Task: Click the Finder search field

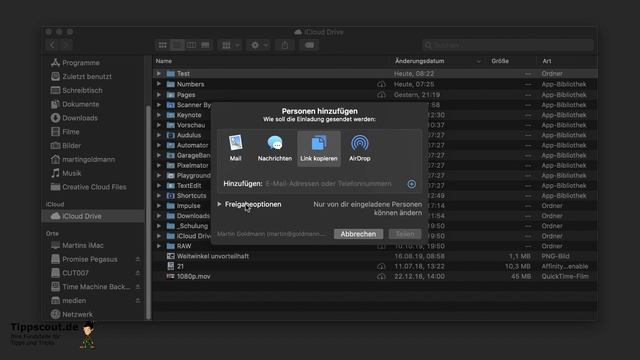Action: (508, 45)
